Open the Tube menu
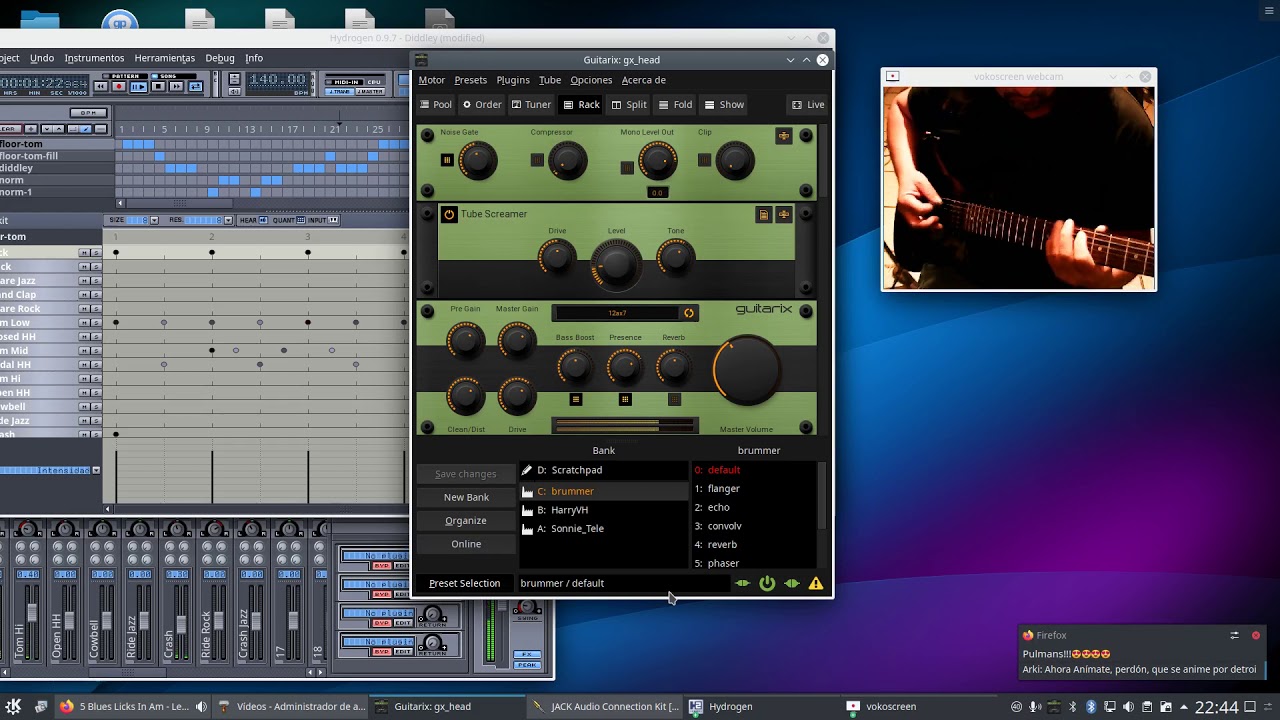 click(550, 80)
